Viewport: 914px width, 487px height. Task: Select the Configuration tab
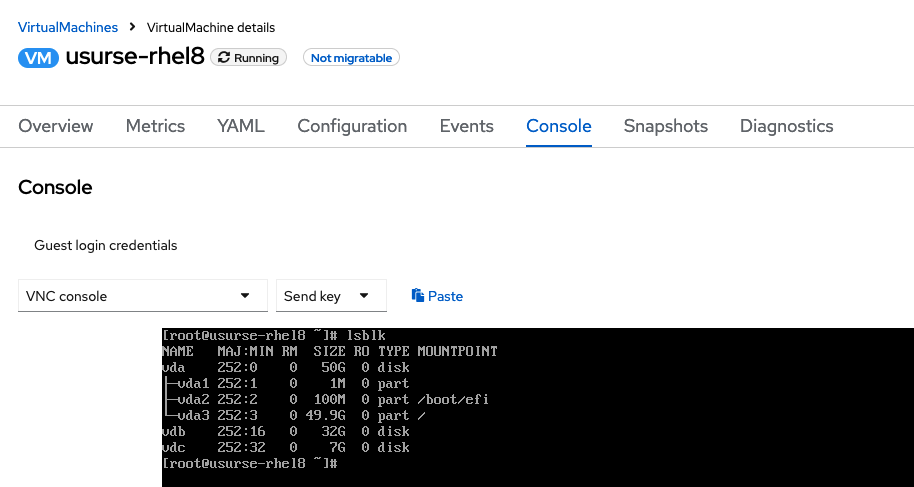[x=352, y=126]
